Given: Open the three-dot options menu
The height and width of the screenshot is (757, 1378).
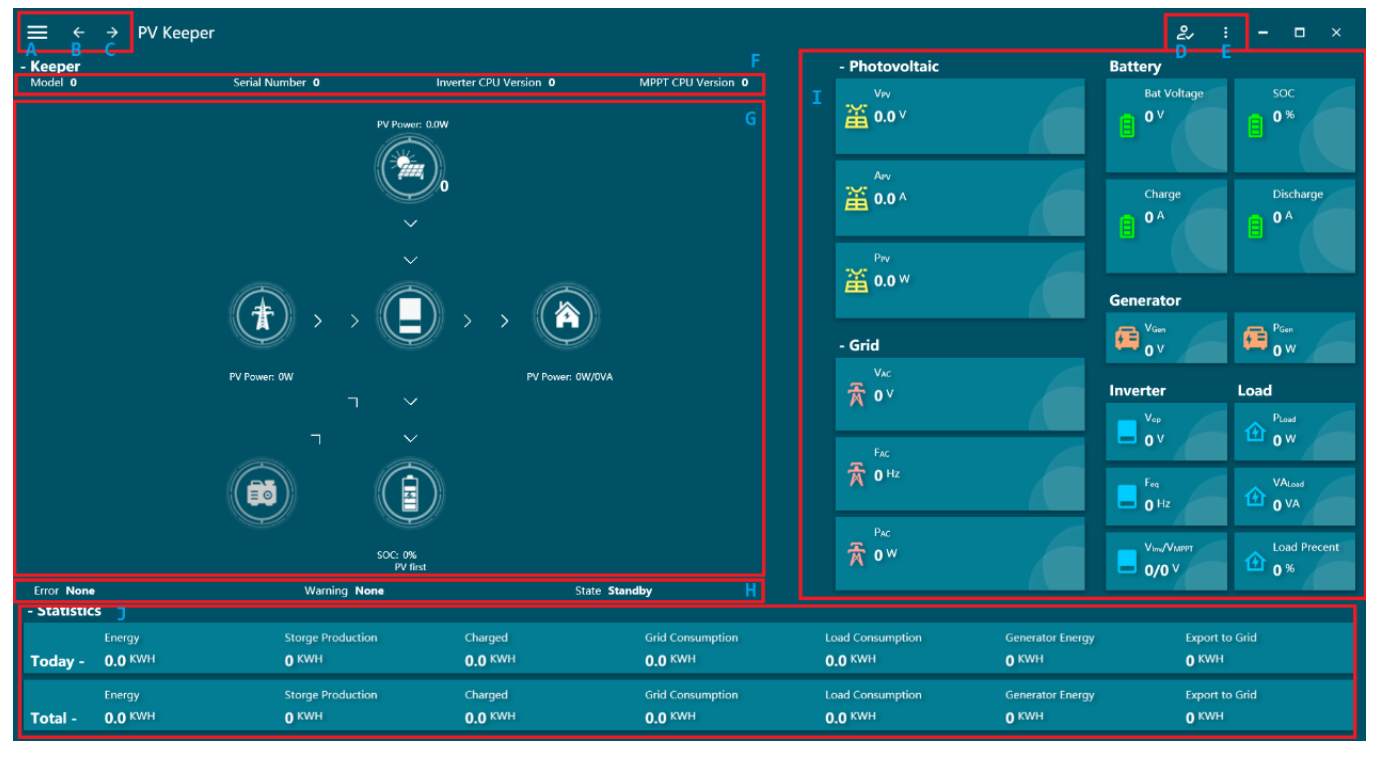Looking at the screenshot, I should pyautogui.click(x=1224, y=31).
